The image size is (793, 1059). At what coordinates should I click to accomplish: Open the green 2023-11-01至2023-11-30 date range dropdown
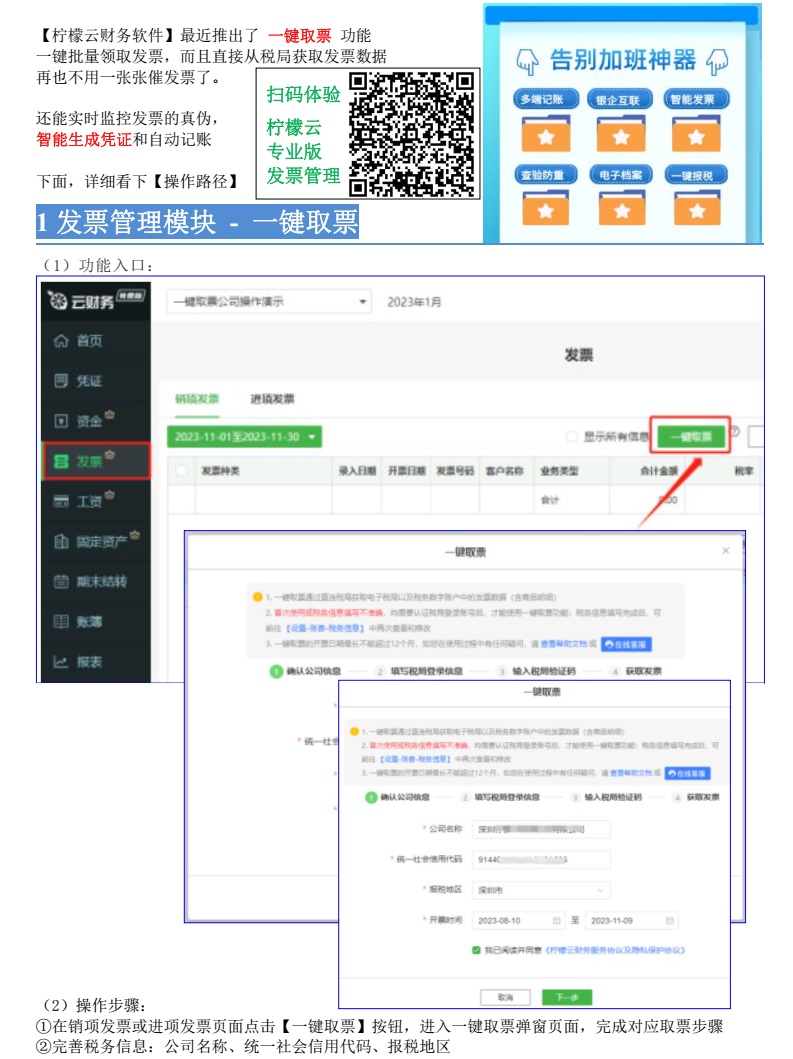[245, 437]
